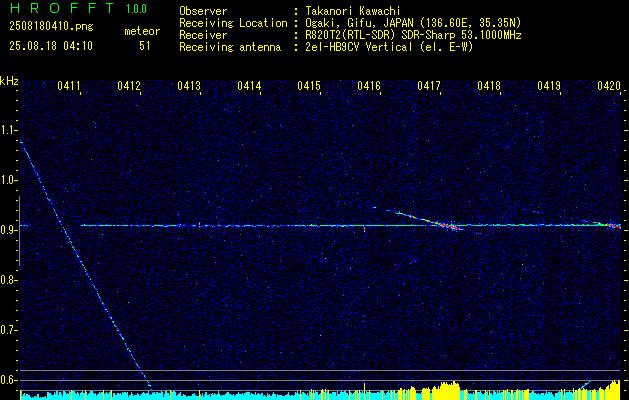Click the time axis label 0418
This screenshot has height=400, width=629.
pyautogui.click(x=489, y=85)
